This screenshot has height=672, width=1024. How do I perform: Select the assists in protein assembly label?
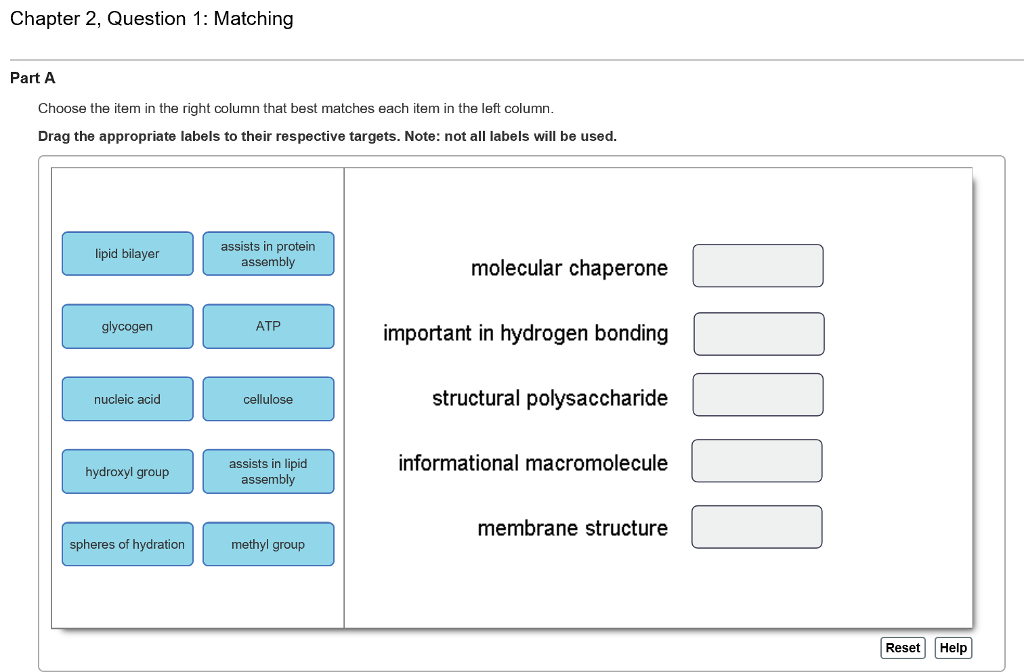268,253
